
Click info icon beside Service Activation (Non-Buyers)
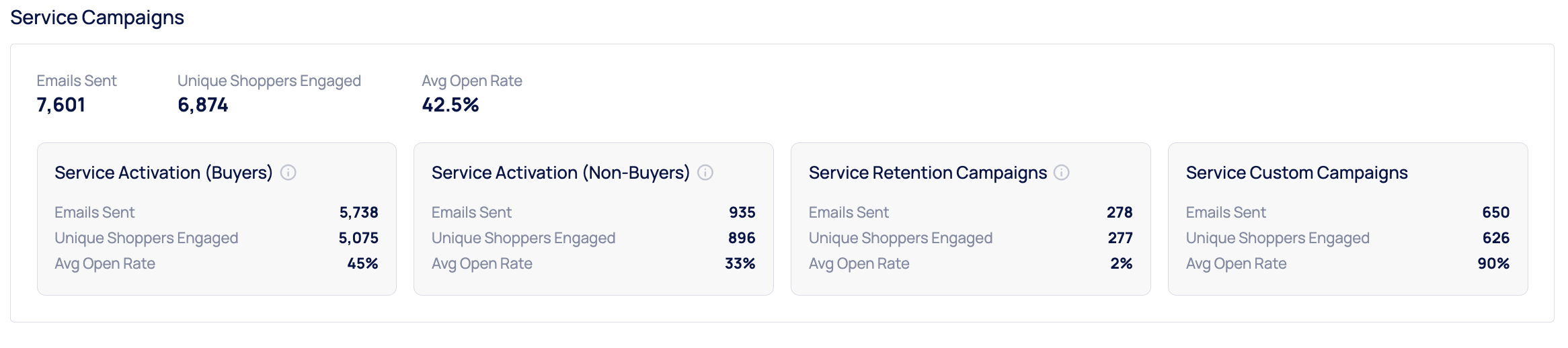(705, 173)
